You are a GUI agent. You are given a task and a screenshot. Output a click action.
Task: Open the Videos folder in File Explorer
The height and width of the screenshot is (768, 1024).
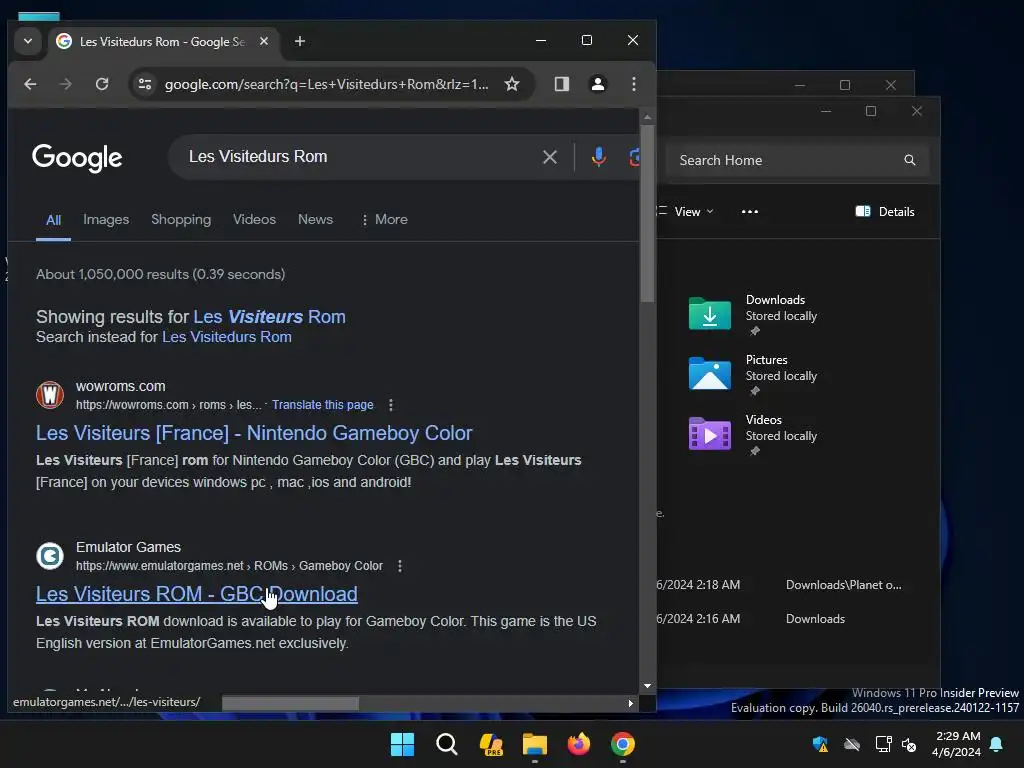click(x=753, y=435)
